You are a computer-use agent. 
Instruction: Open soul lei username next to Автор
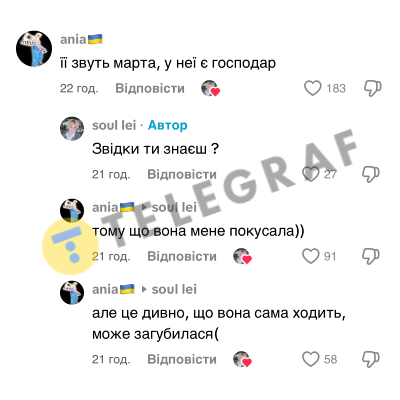point(114,125)
